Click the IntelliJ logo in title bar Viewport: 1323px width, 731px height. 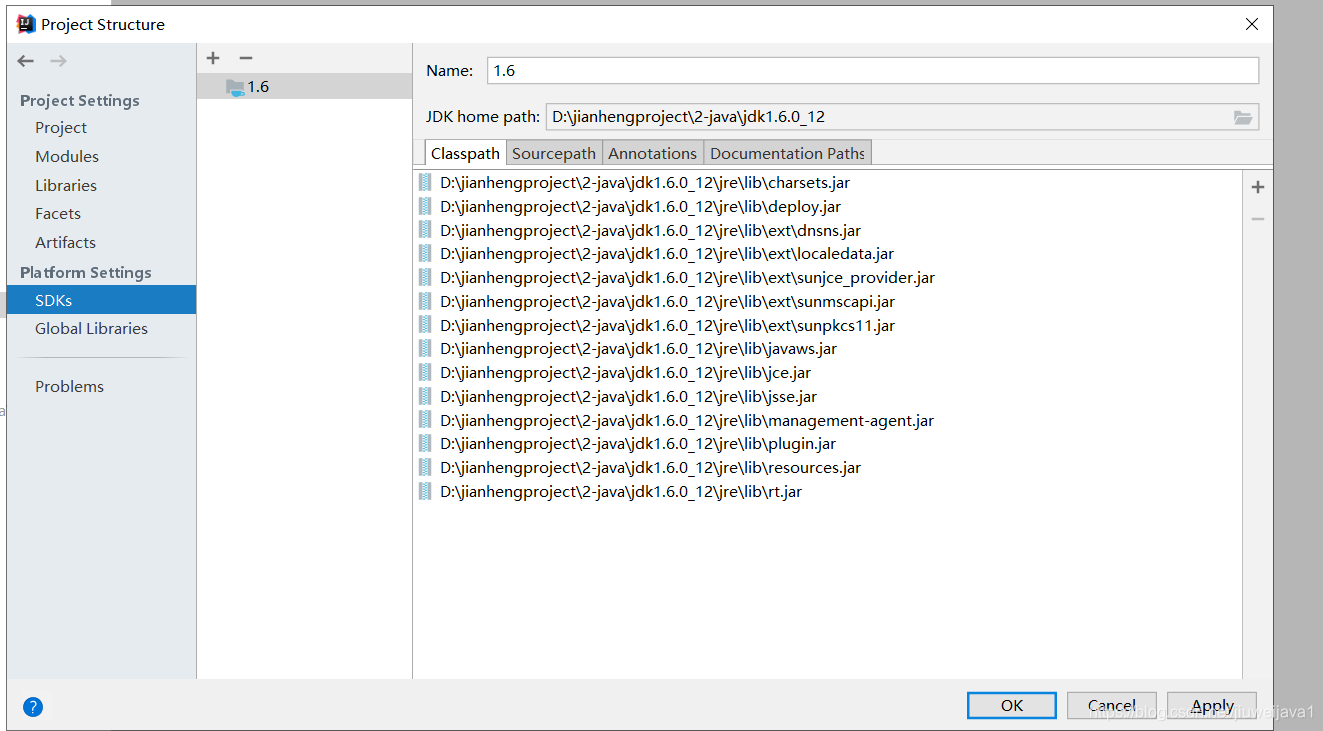point(27,24)
